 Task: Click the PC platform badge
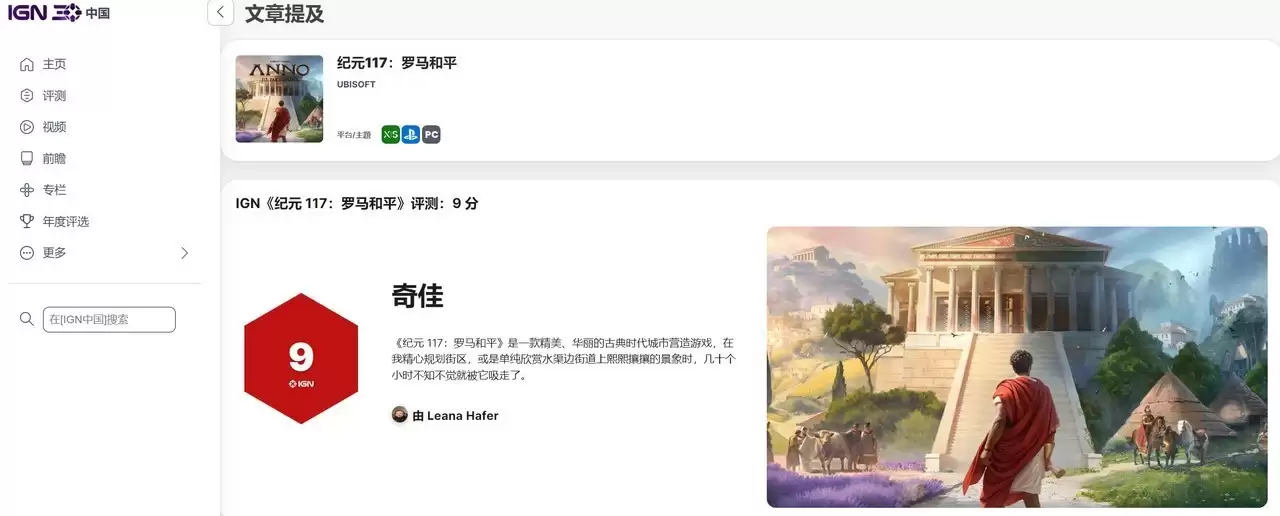(431, 134)
